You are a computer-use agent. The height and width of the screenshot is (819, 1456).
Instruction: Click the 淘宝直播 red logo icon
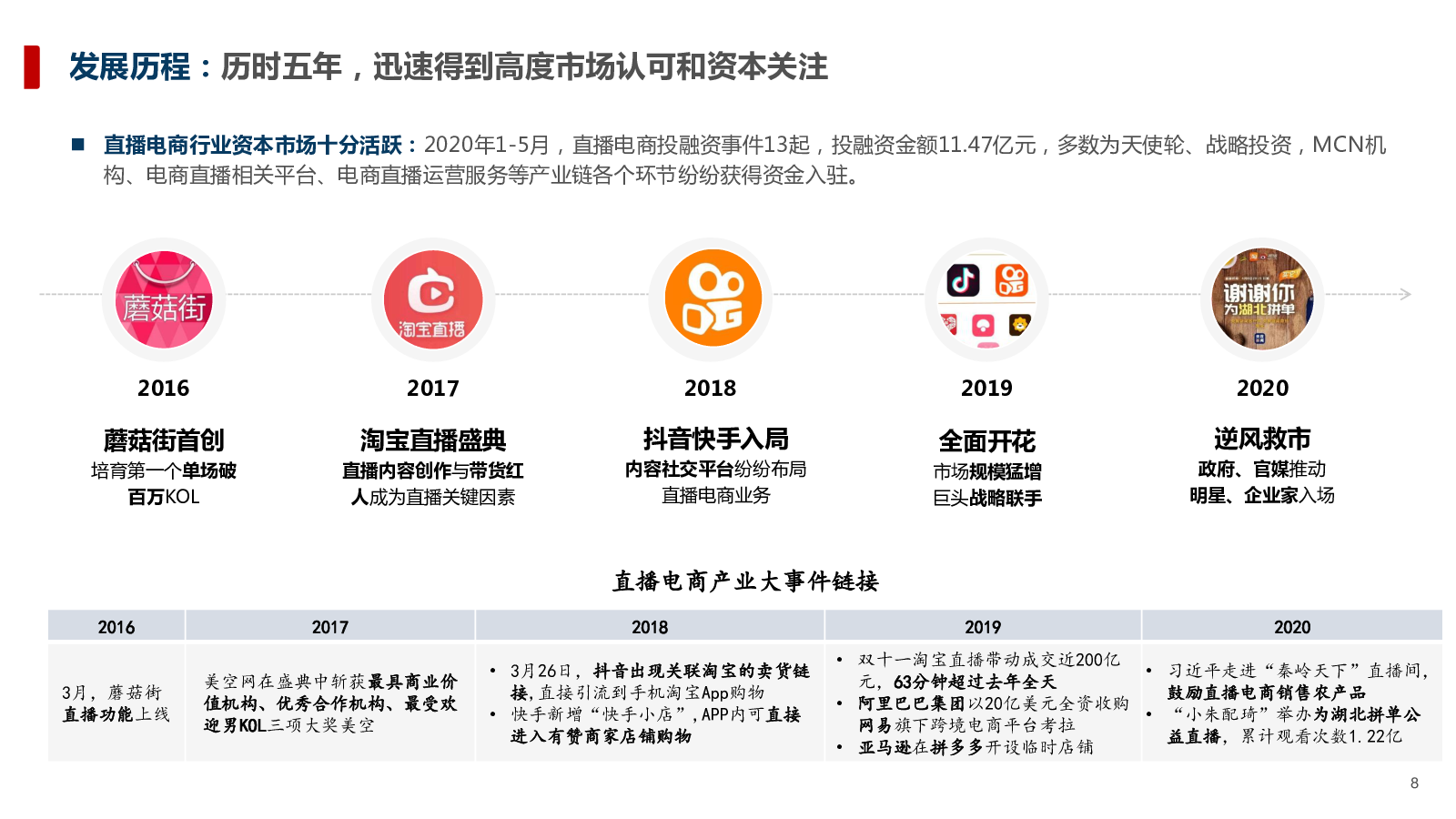pos(433,299)
